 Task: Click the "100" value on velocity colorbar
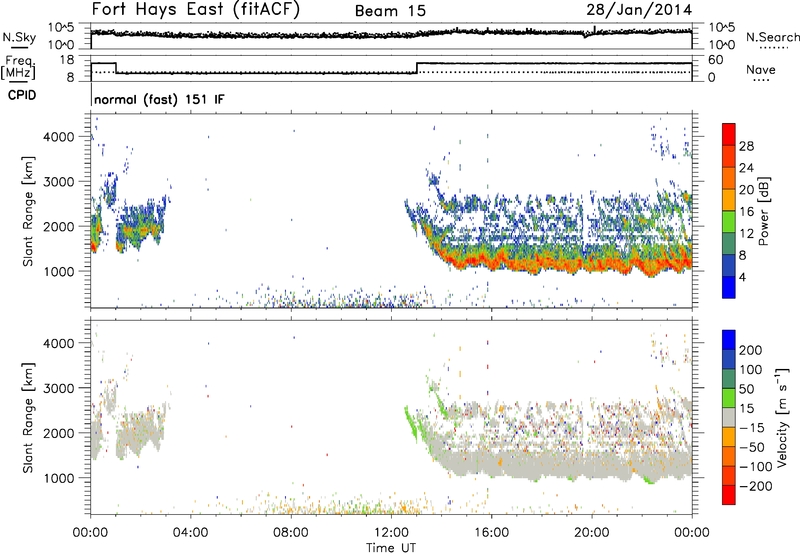tap(751, 370)
